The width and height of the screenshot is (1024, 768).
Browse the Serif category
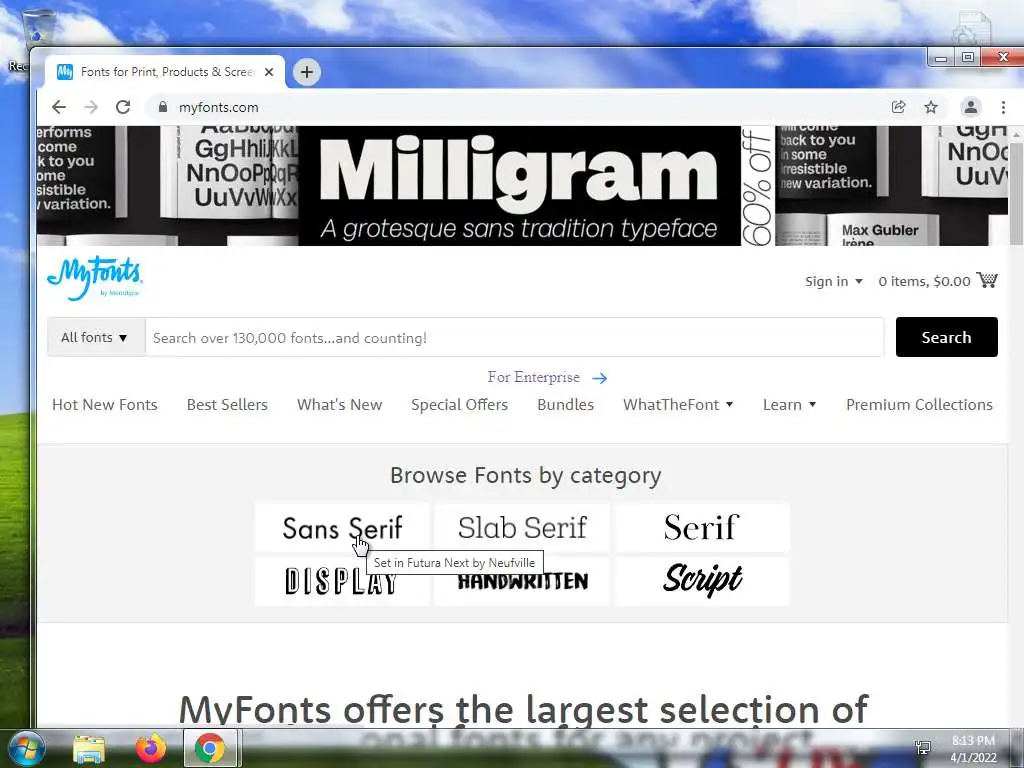(x=702, y=528)
